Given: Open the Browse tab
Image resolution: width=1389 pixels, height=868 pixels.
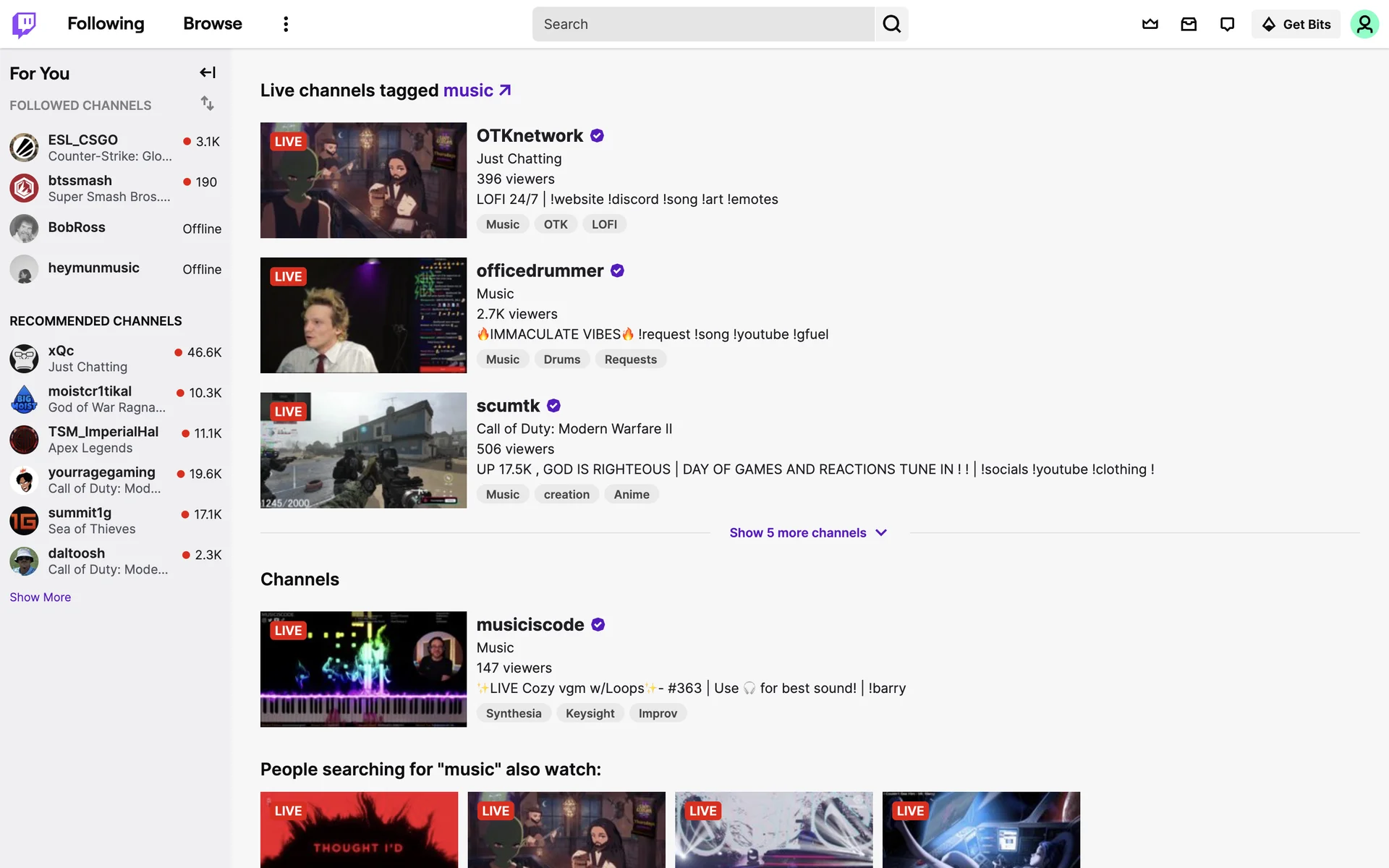Looking at the screenshot, I should [212, 24].
